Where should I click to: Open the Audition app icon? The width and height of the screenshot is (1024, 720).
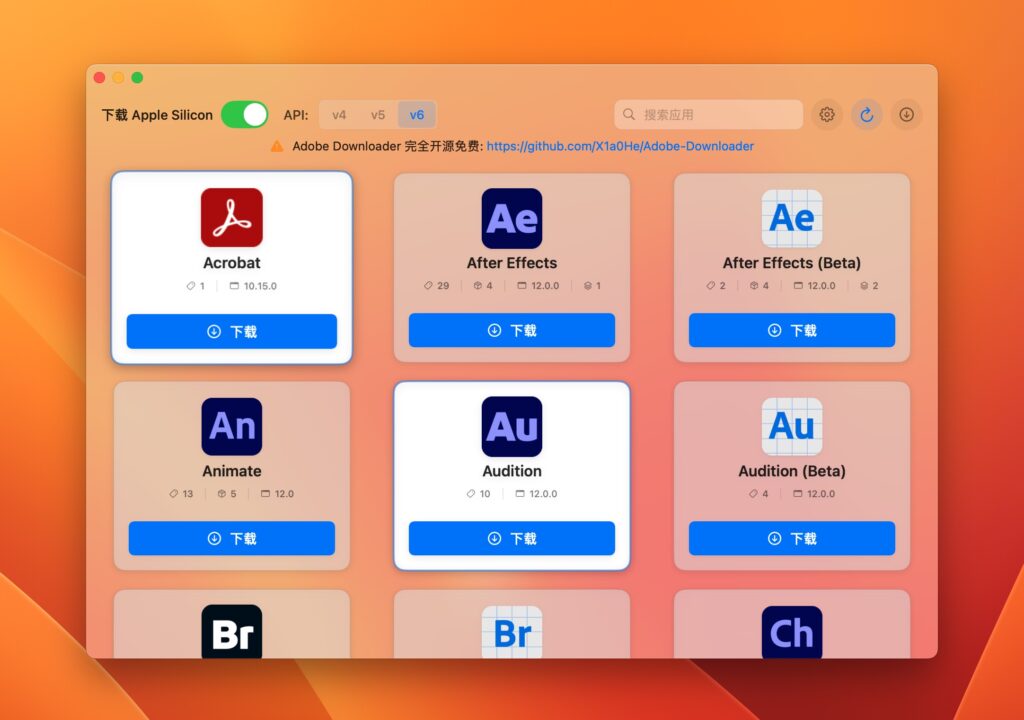click(511, 425)
